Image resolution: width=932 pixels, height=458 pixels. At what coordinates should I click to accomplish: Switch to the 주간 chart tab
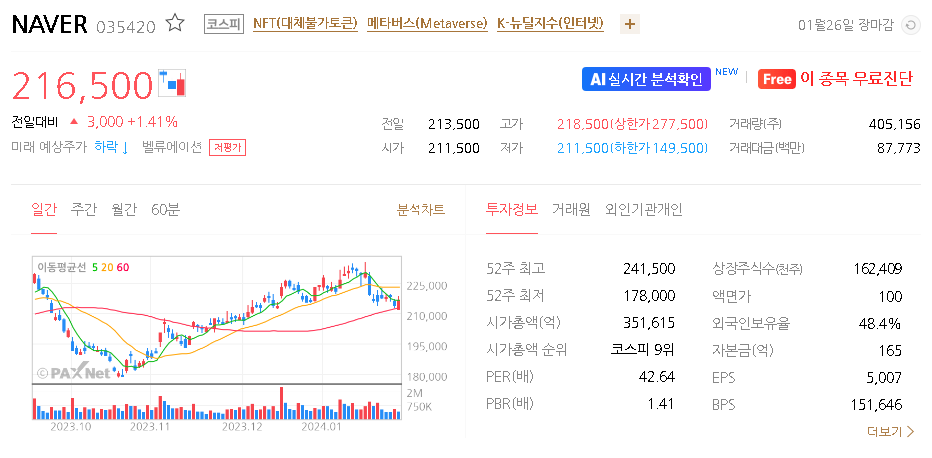click(83, 210)
